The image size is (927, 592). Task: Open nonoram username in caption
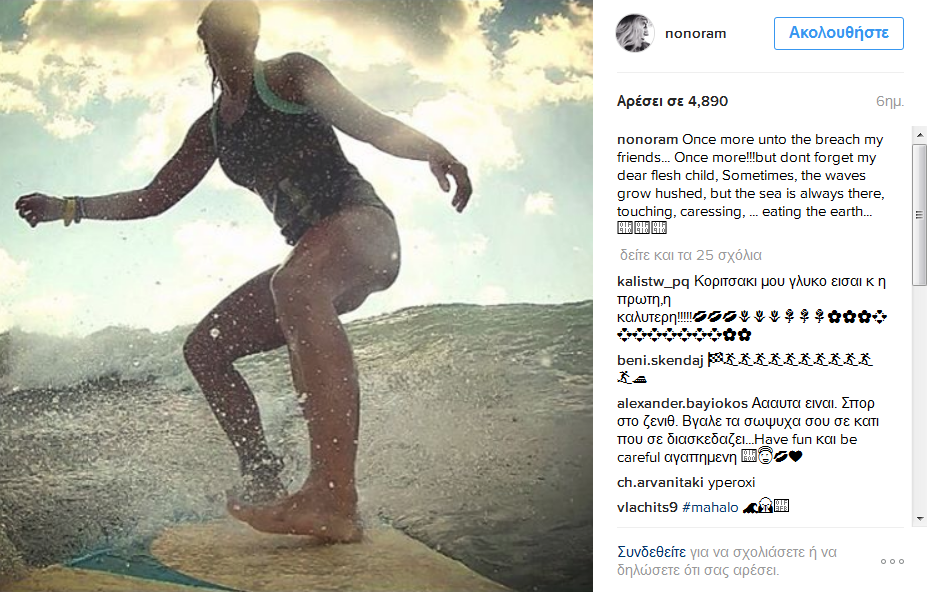(x=647, y=140)
